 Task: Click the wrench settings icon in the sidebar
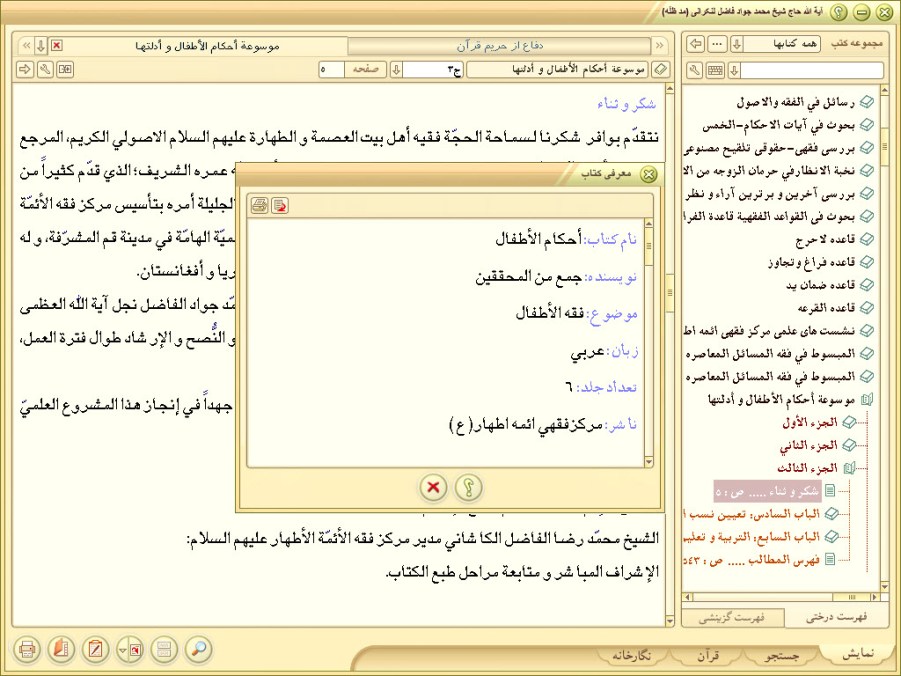pyautogui.click(x=696, y=70)
